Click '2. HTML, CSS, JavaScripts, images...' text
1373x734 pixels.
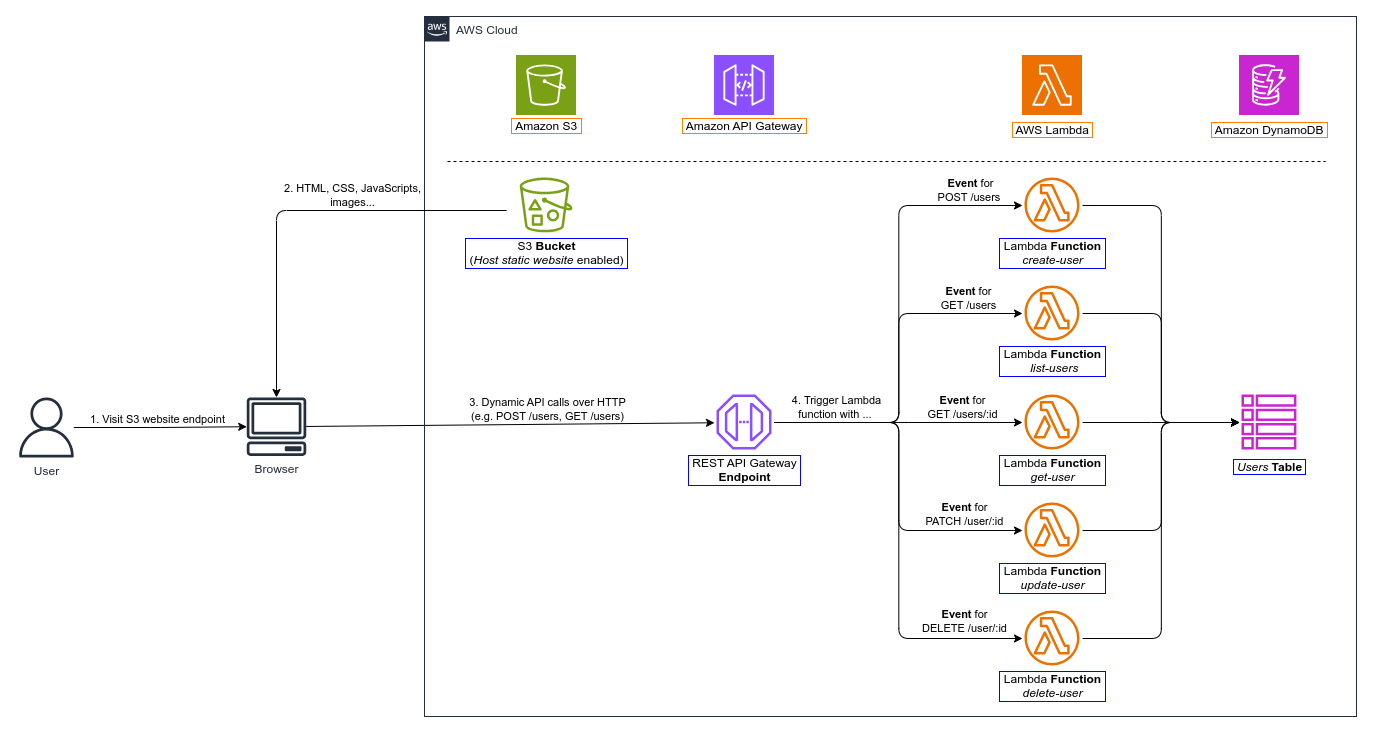pyautogui.click(x=352, y=195)
